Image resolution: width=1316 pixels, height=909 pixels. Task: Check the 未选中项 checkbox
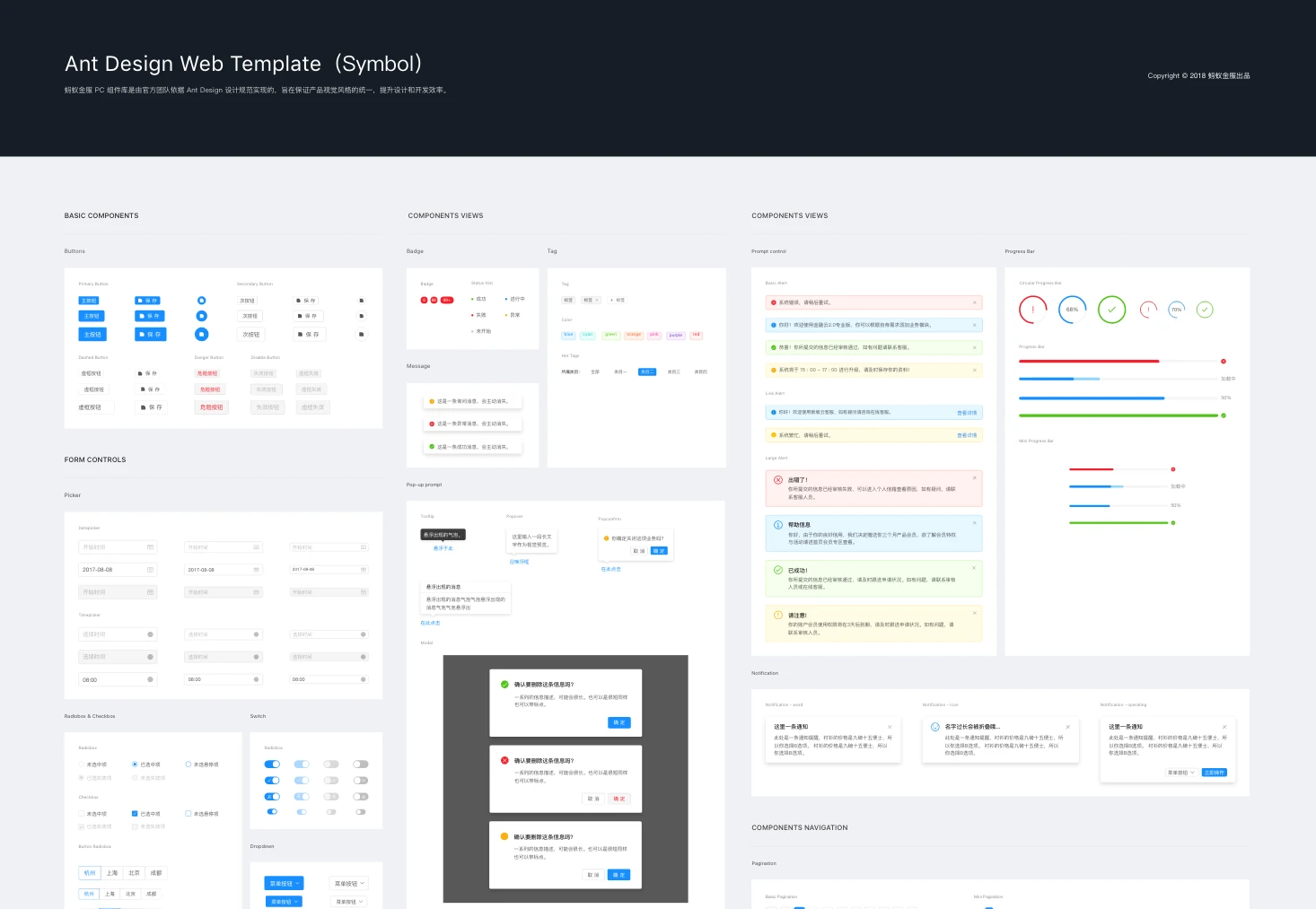pos(81,814)
